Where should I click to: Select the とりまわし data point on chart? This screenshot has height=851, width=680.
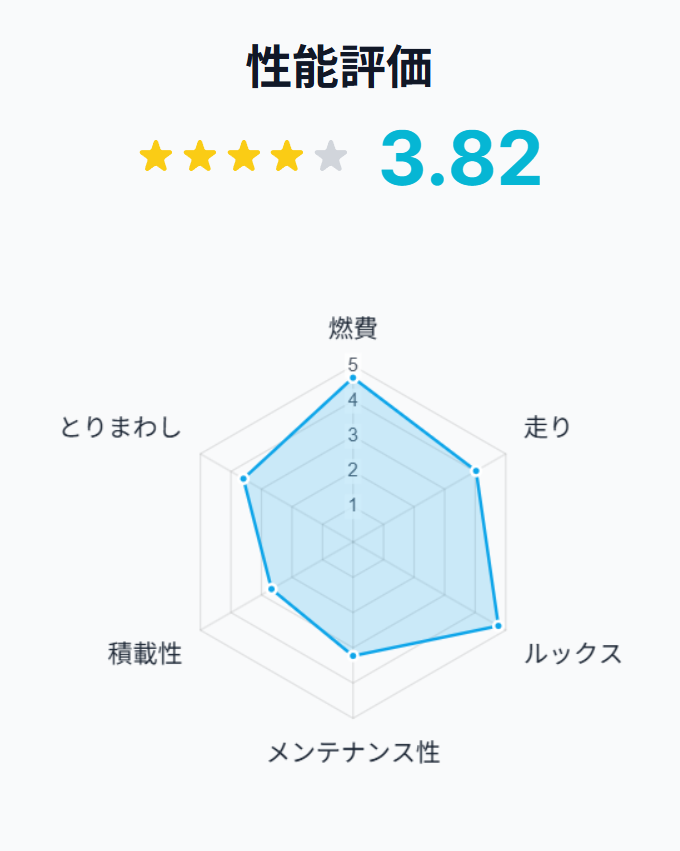pos(244,479)
